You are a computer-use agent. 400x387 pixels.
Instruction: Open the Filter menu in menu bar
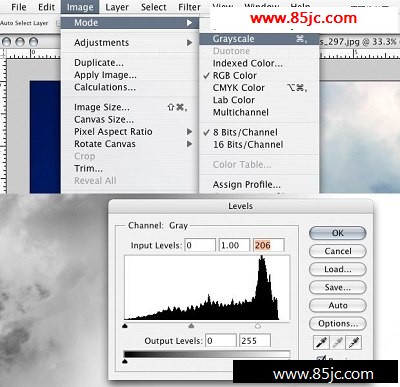click(x=189, y=7)
